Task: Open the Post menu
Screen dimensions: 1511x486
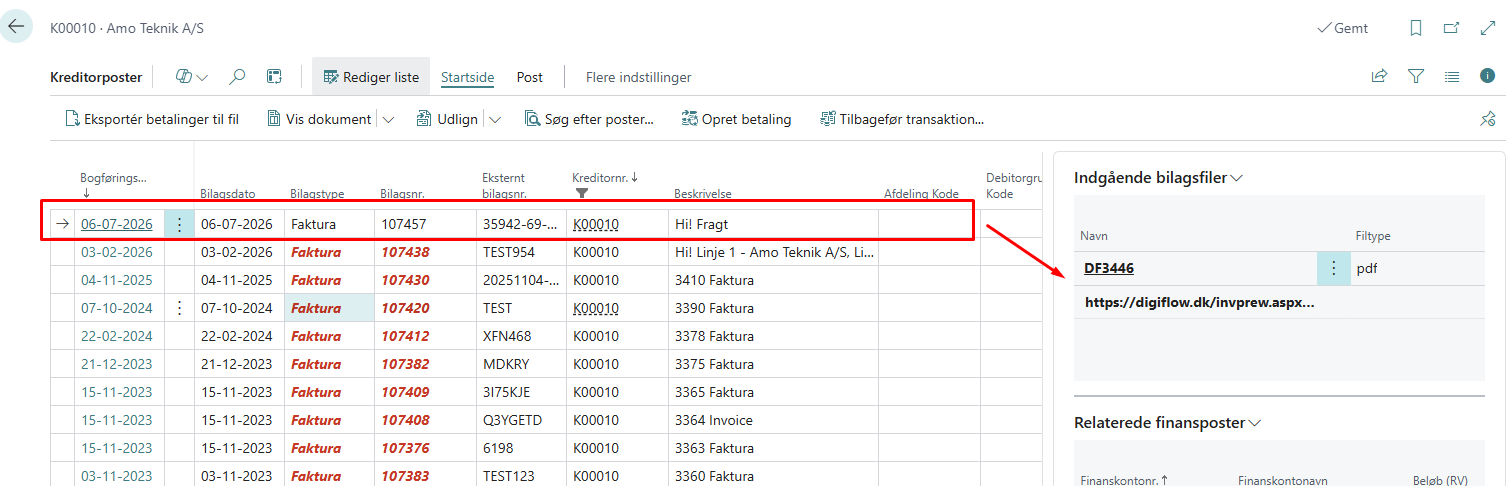Action: 530,77
